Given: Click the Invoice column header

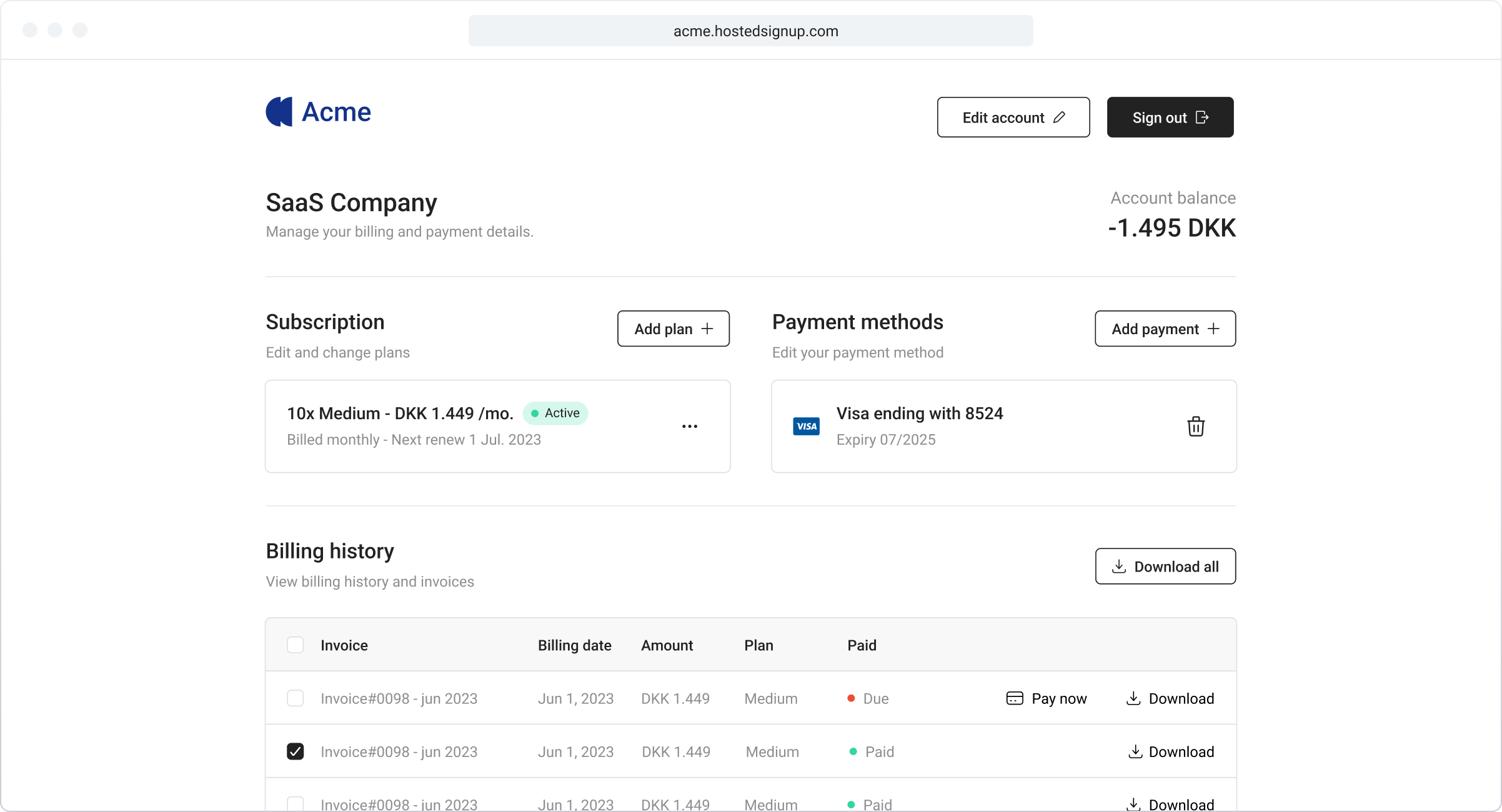Looking at the screenshot, I should [344, 645].
